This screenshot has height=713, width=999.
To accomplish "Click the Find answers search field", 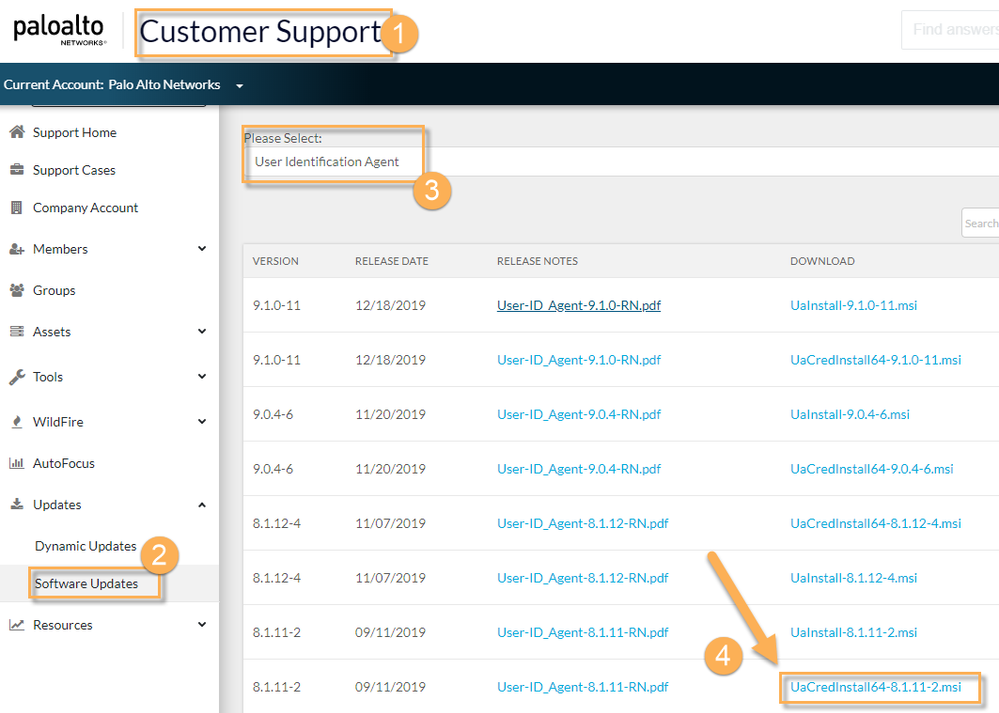I will [951, 29].
